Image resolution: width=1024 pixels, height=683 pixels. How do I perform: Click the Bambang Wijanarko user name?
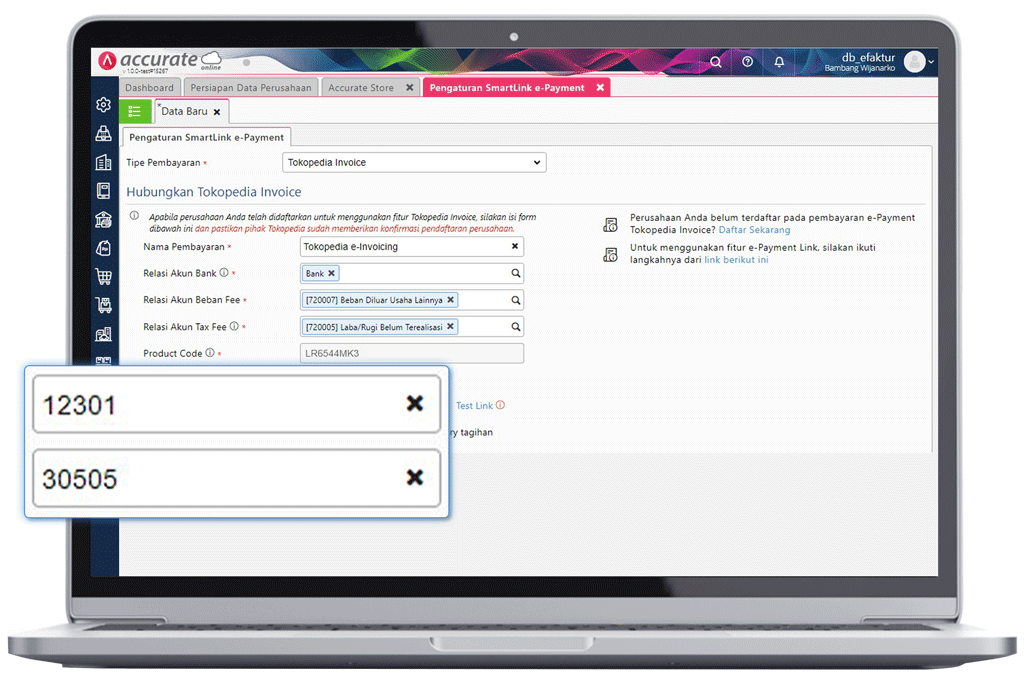click(859, 69)
